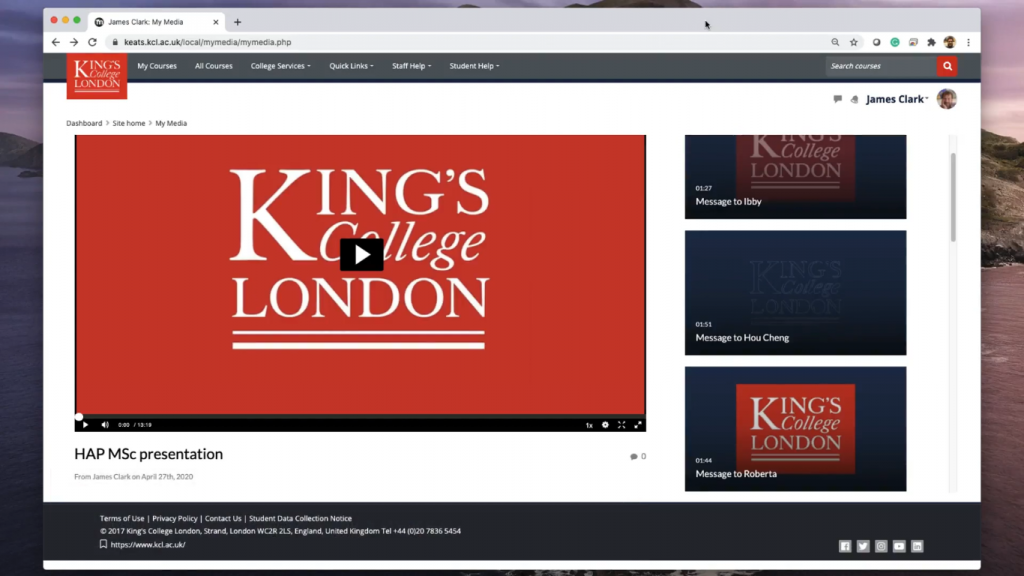Reload the page with refresh icon

[92, 42]
